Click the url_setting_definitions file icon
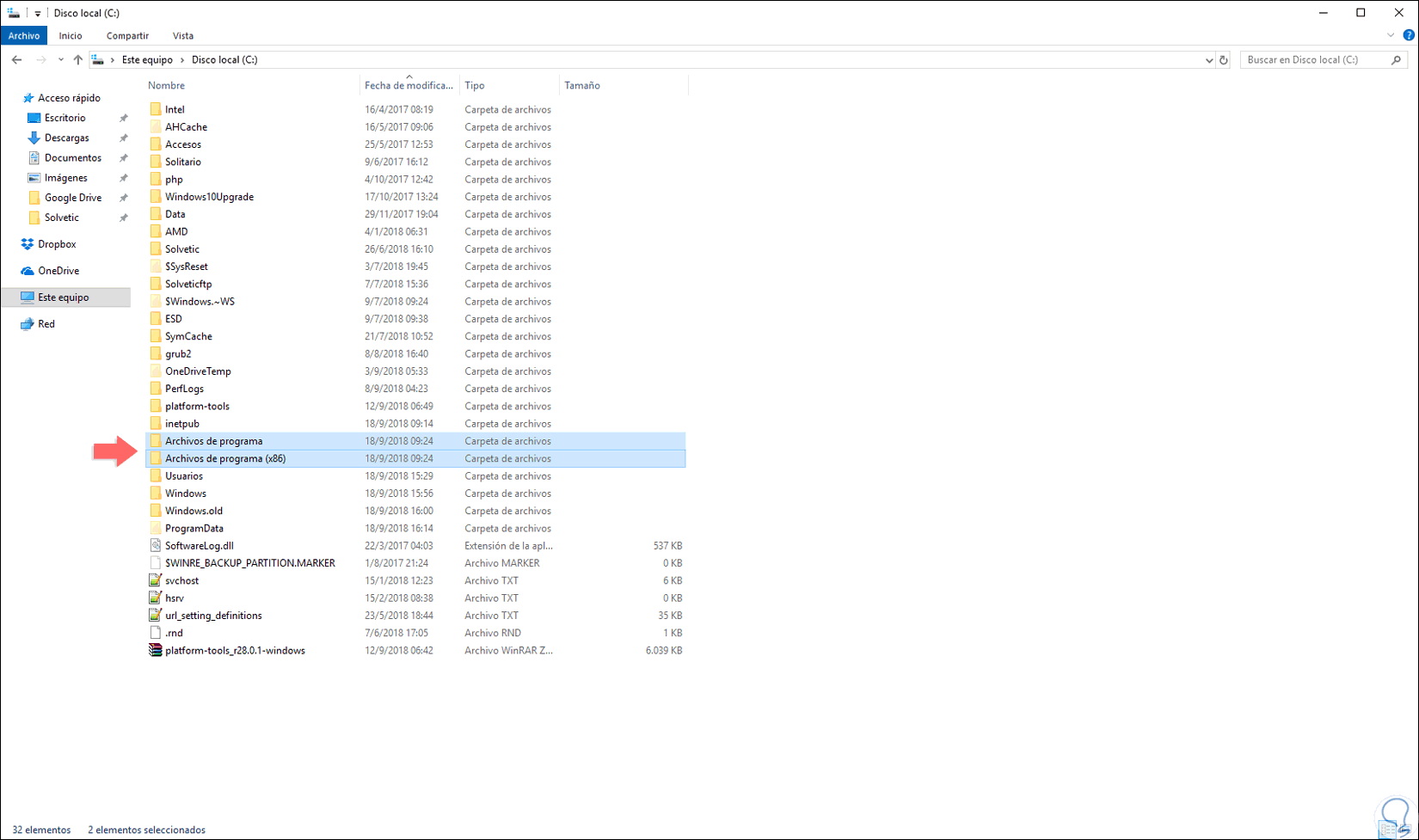Viewport: 1419px width, 840px height. point(155,615)
